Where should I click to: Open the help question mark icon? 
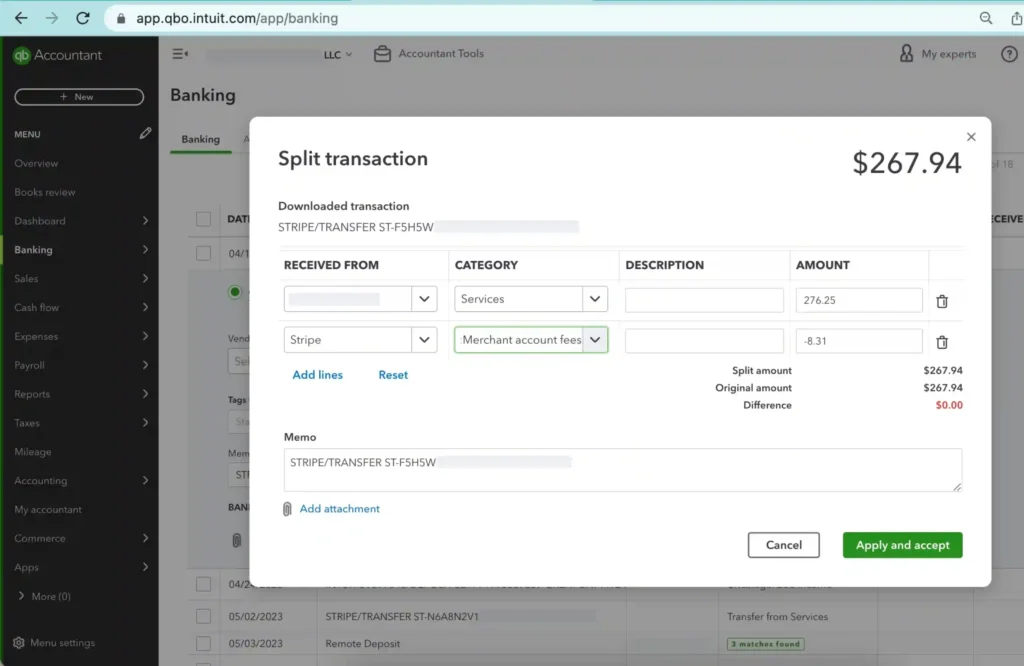tap(1009, 54)
